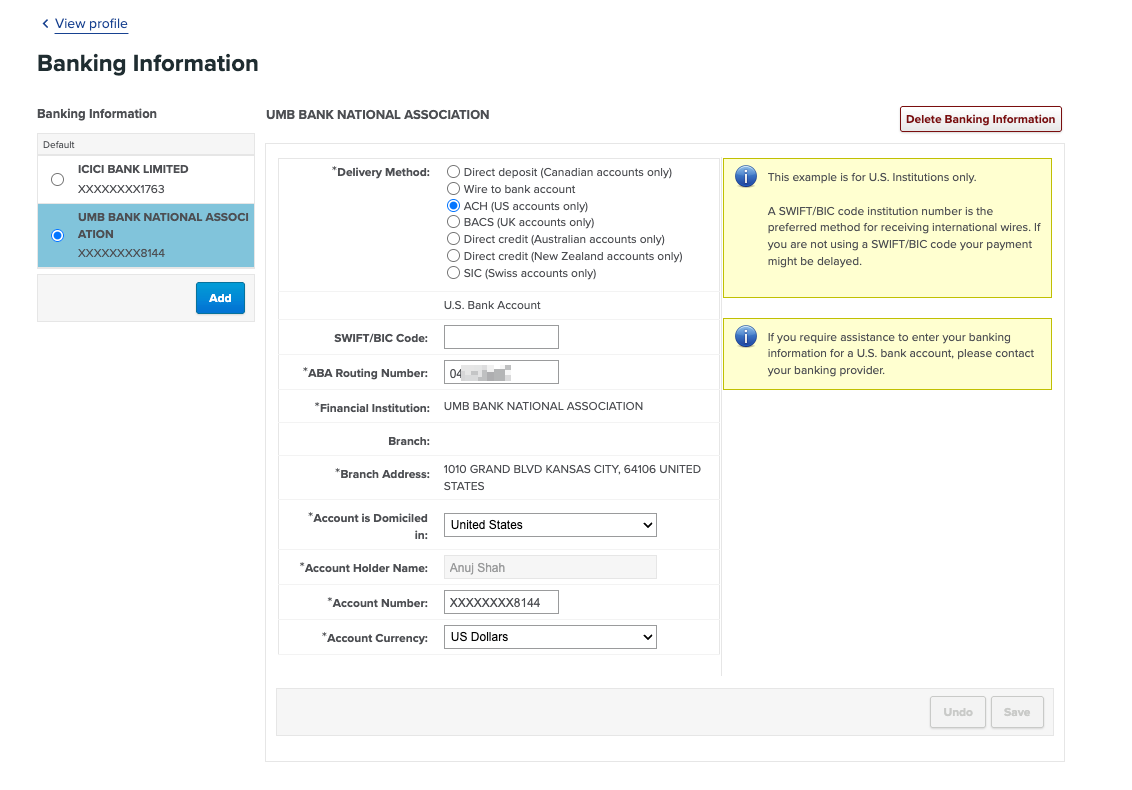Focus the SWIFT/BIC Code field
Screen dimensions: 1132x790
click(501, 337)
